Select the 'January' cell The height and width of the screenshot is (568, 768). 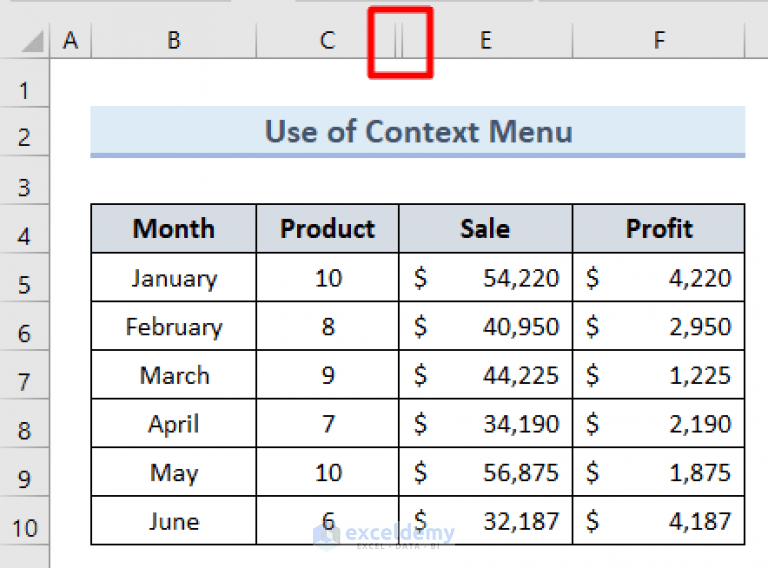173,278
